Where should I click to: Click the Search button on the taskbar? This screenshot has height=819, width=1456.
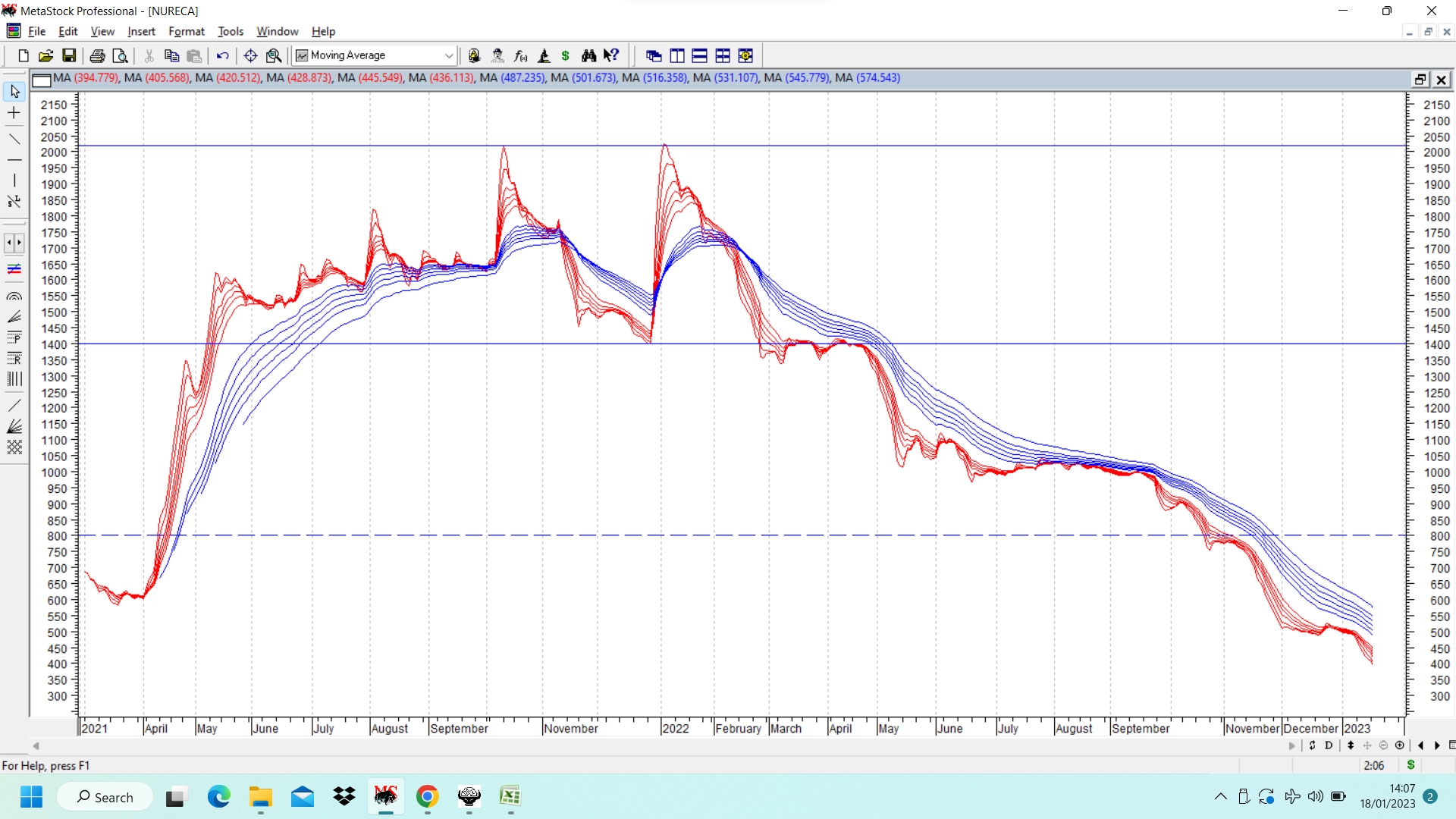coord(105,797)
